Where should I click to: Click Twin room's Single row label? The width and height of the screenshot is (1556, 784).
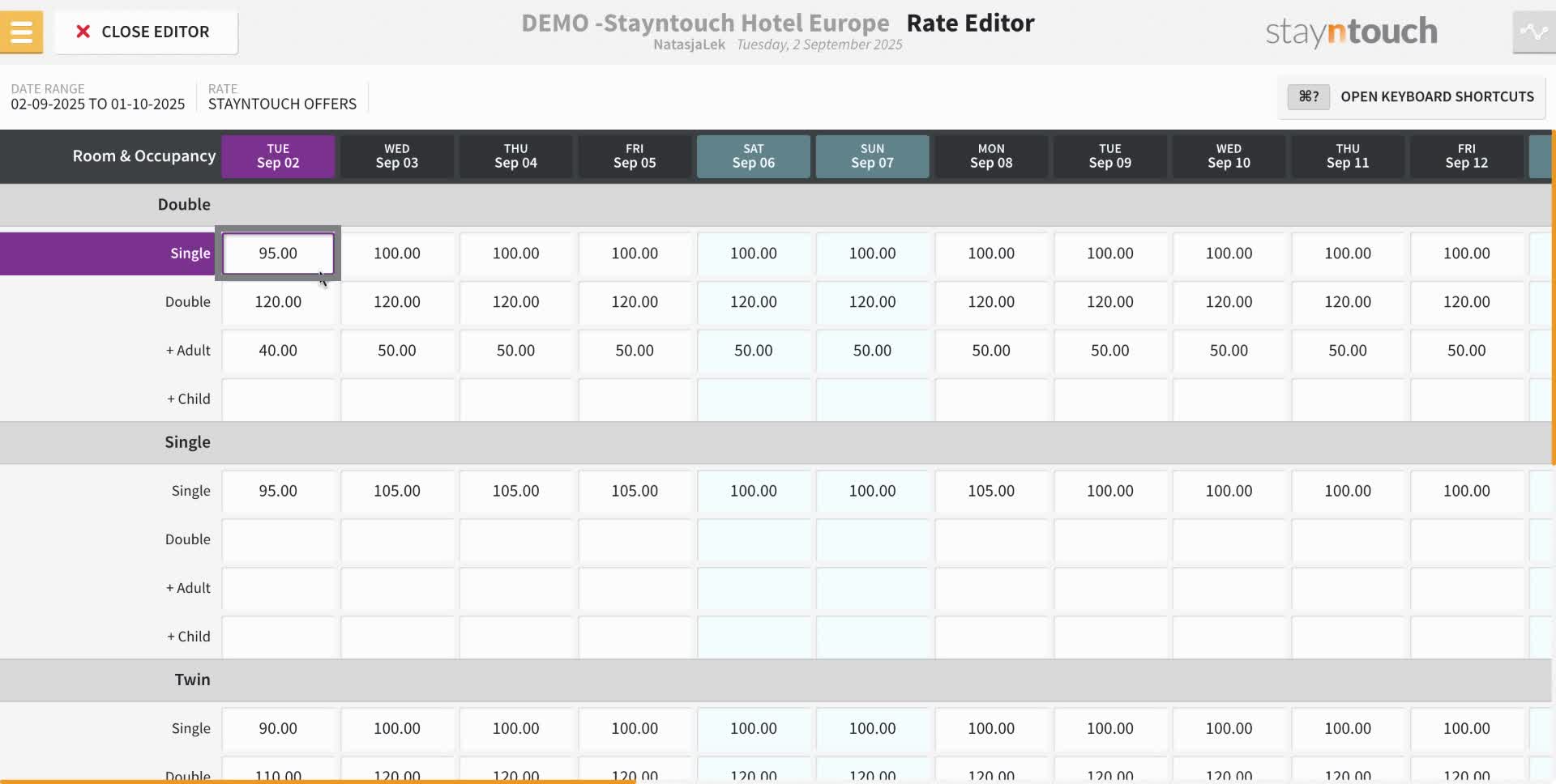[x=190, y=728]
